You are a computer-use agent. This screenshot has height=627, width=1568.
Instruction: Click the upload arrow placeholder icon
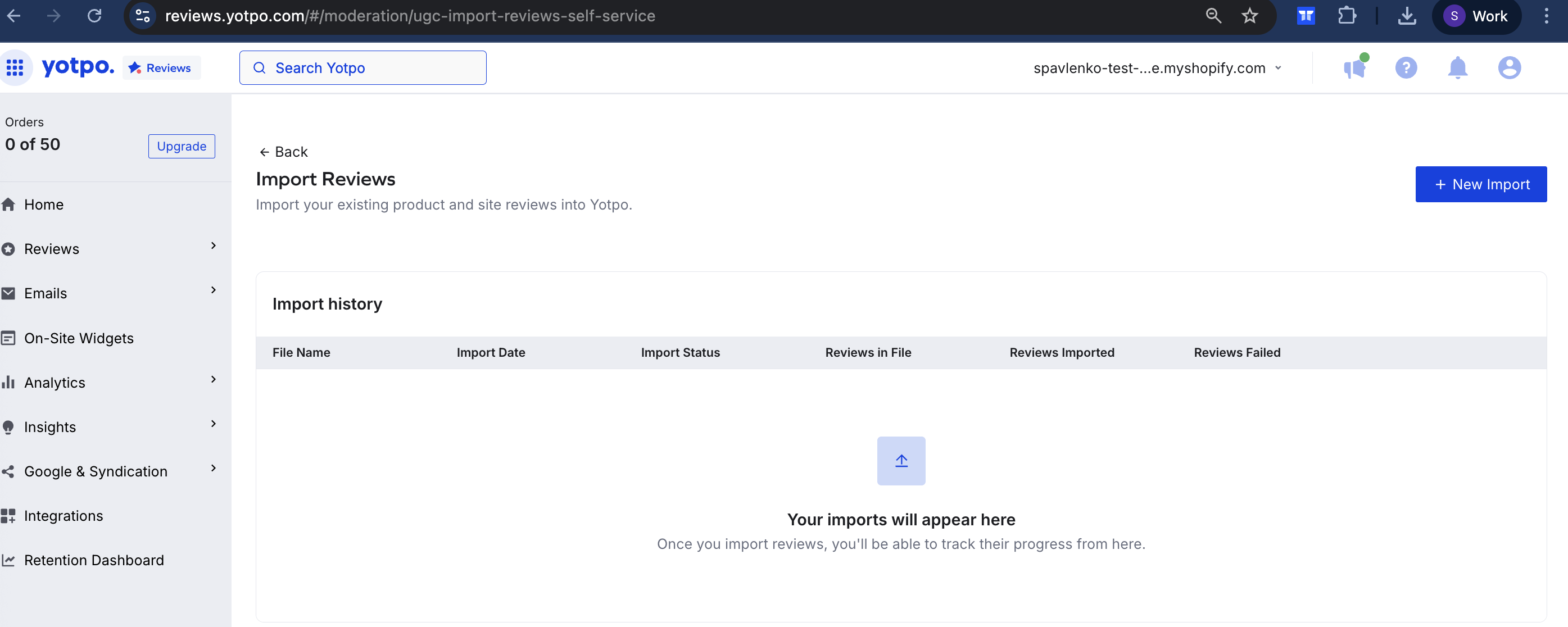tap(901, 461)
